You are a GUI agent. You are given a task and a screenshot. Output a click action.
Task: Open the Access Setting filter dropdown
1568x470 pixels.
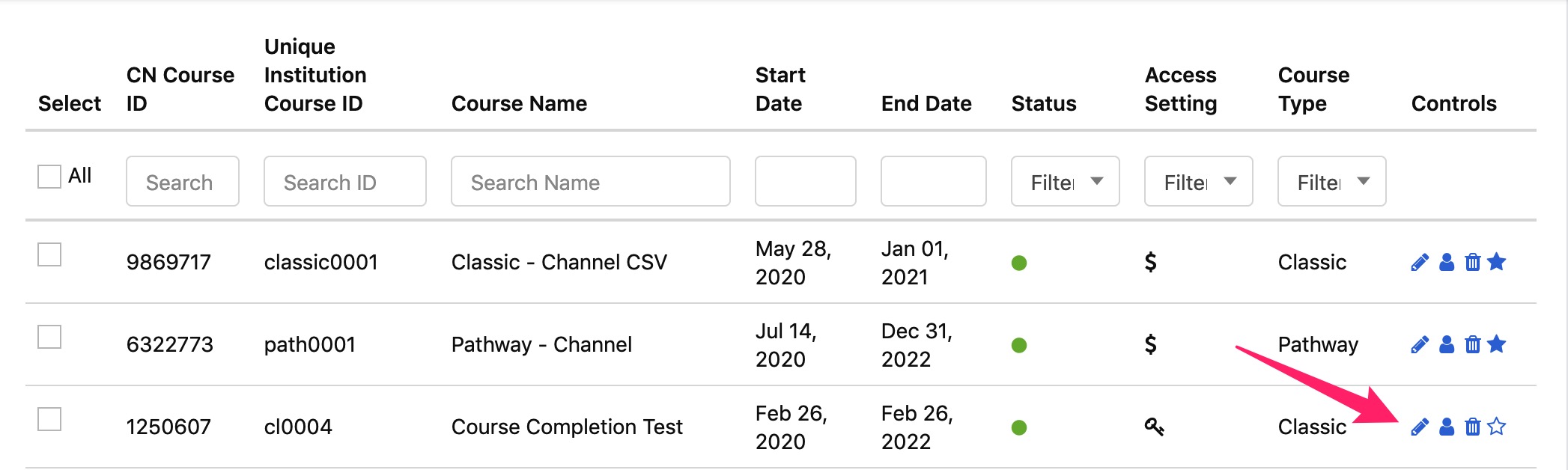pos(1198,181)
